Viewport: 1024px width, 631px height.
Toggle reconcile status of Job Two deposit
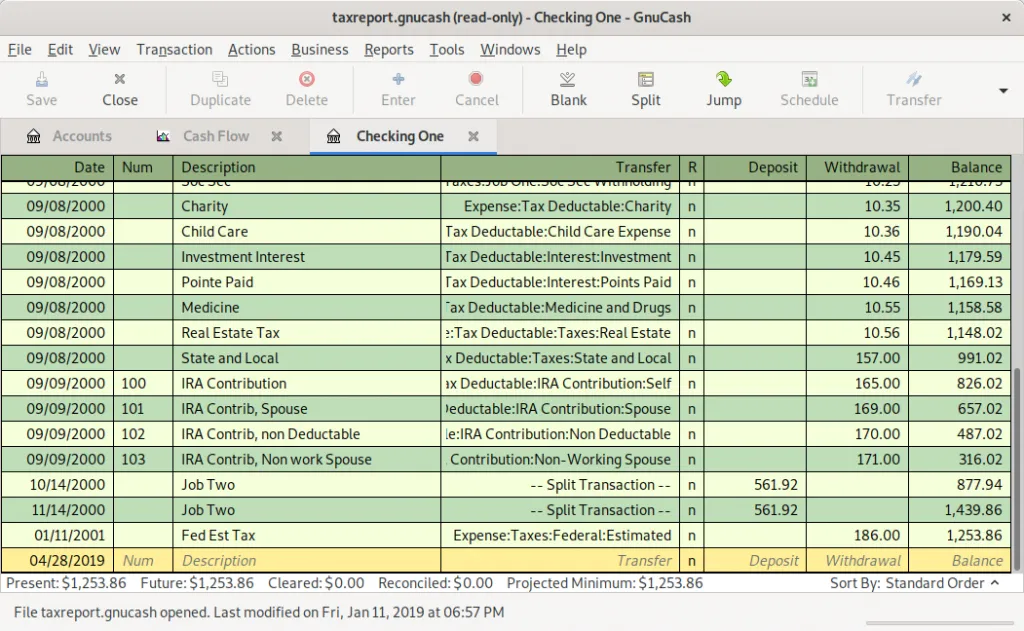[x=692, y=484]
